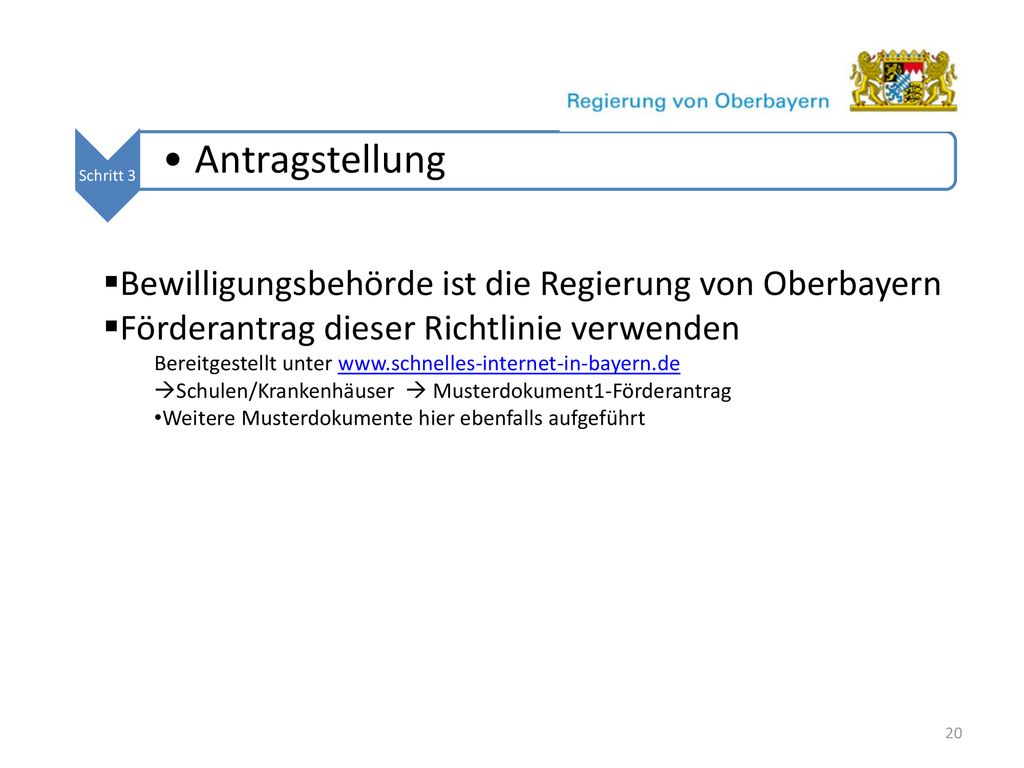The height and width of the screenshot is (768, 1024).
Task: Click the Schritt 3 chevron marker
Action: [x=107, y=175]
